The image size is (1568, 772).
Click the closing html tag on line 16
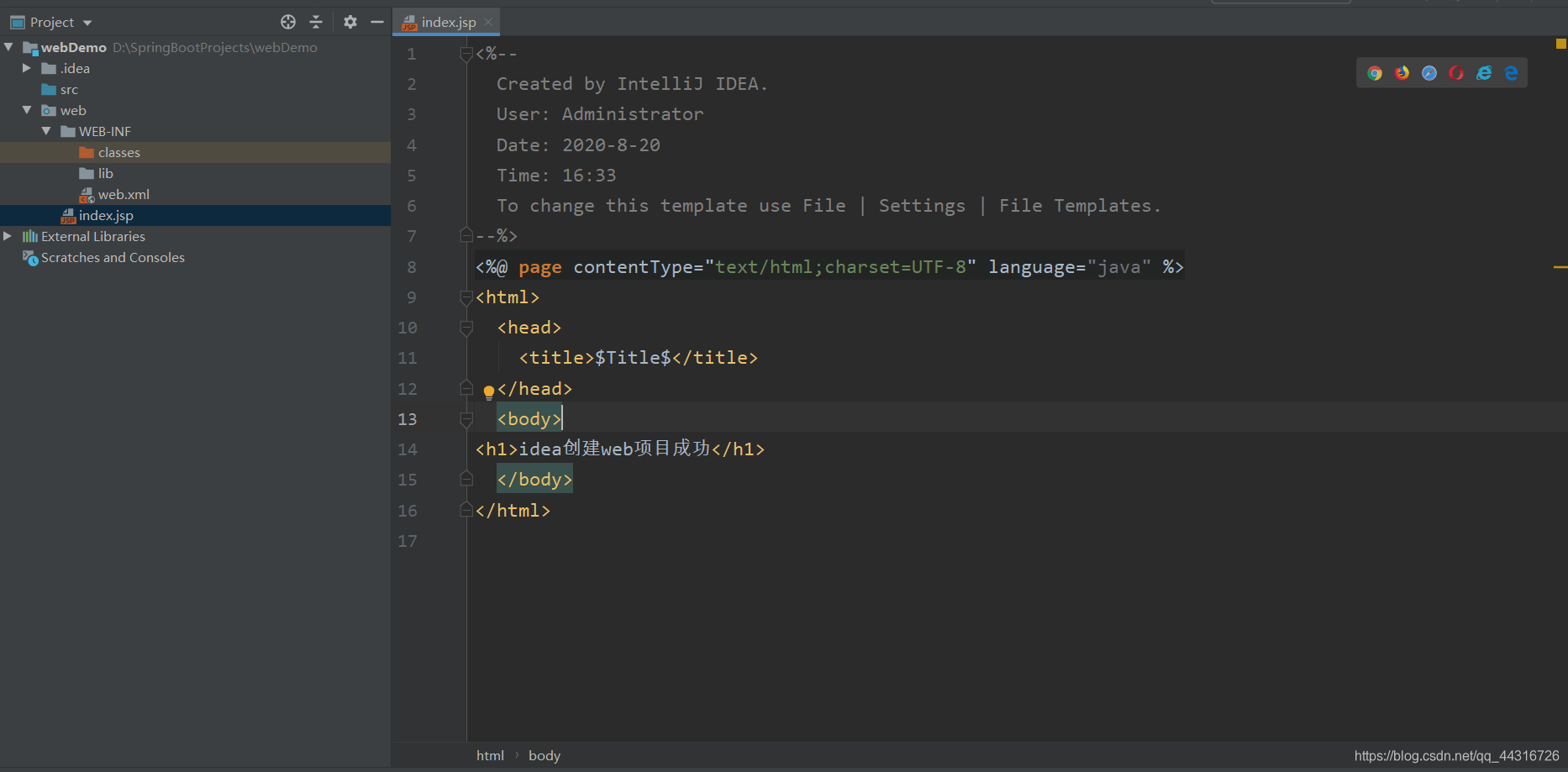(x=513, y=511)
